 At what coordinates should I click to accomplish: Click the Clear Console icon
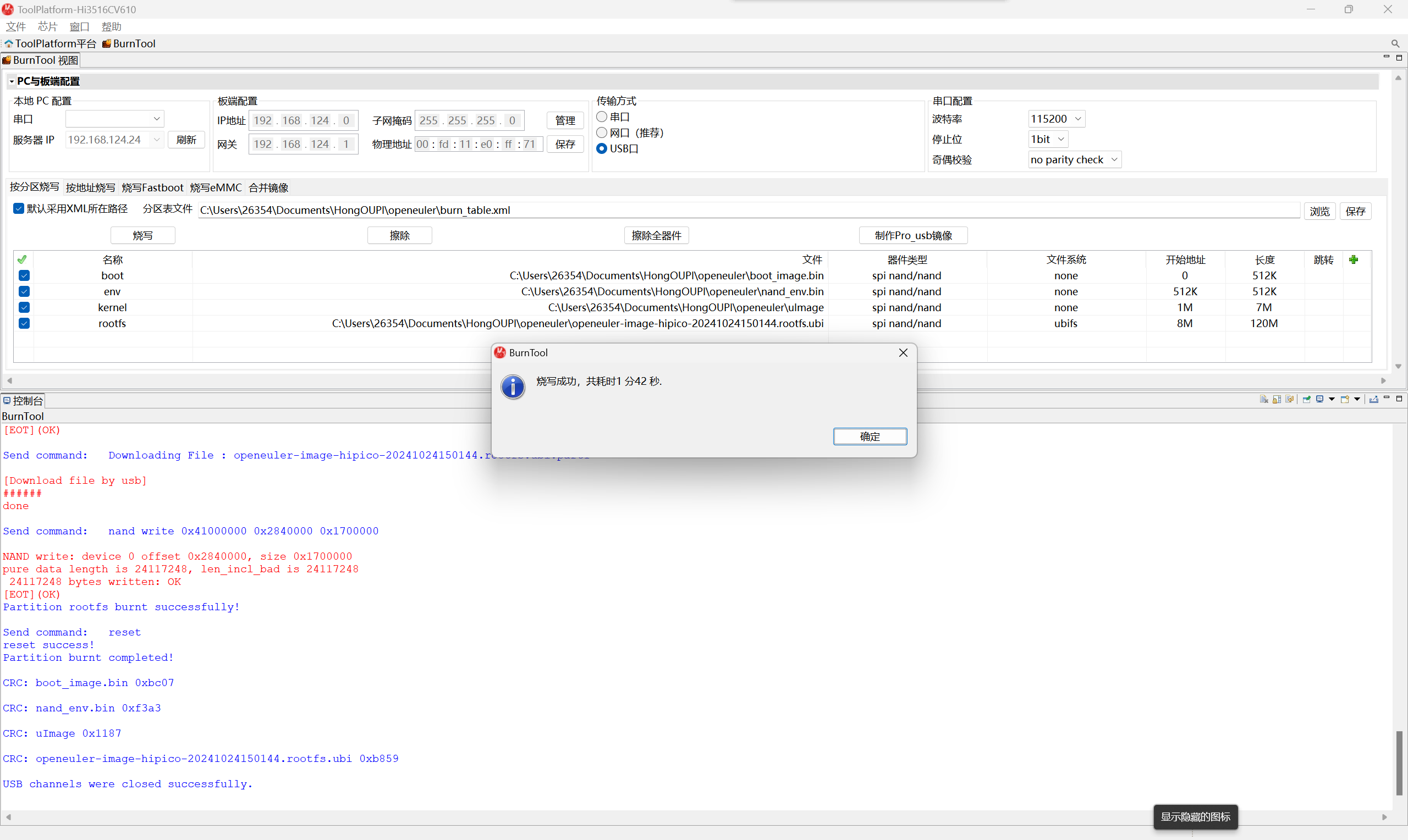(1264, 400)
